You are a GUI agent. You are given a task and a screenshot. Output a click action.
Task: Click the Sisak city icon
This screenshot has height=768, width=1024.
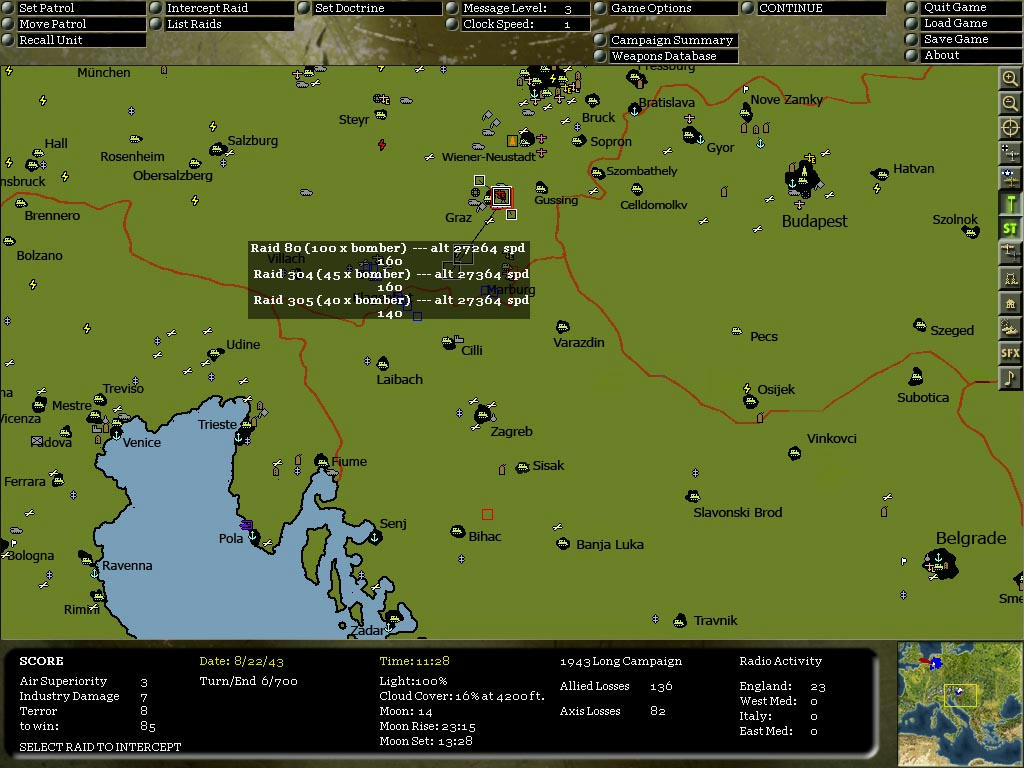pyautogui.click(x=522, y=468)
